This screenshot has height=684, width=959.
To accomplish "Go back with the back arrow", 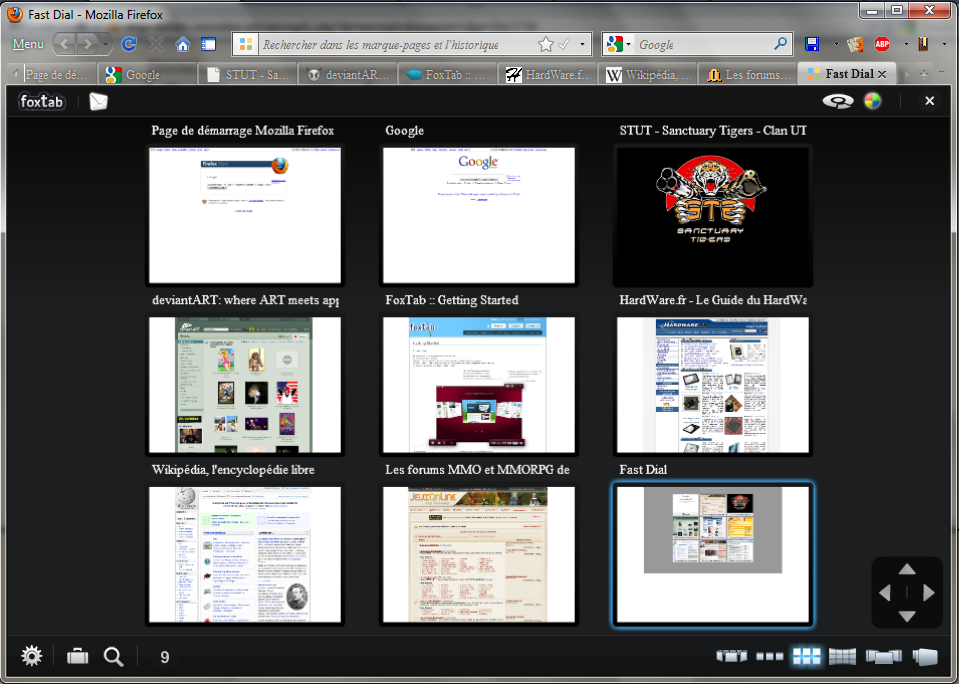I will tap(65, 44).
